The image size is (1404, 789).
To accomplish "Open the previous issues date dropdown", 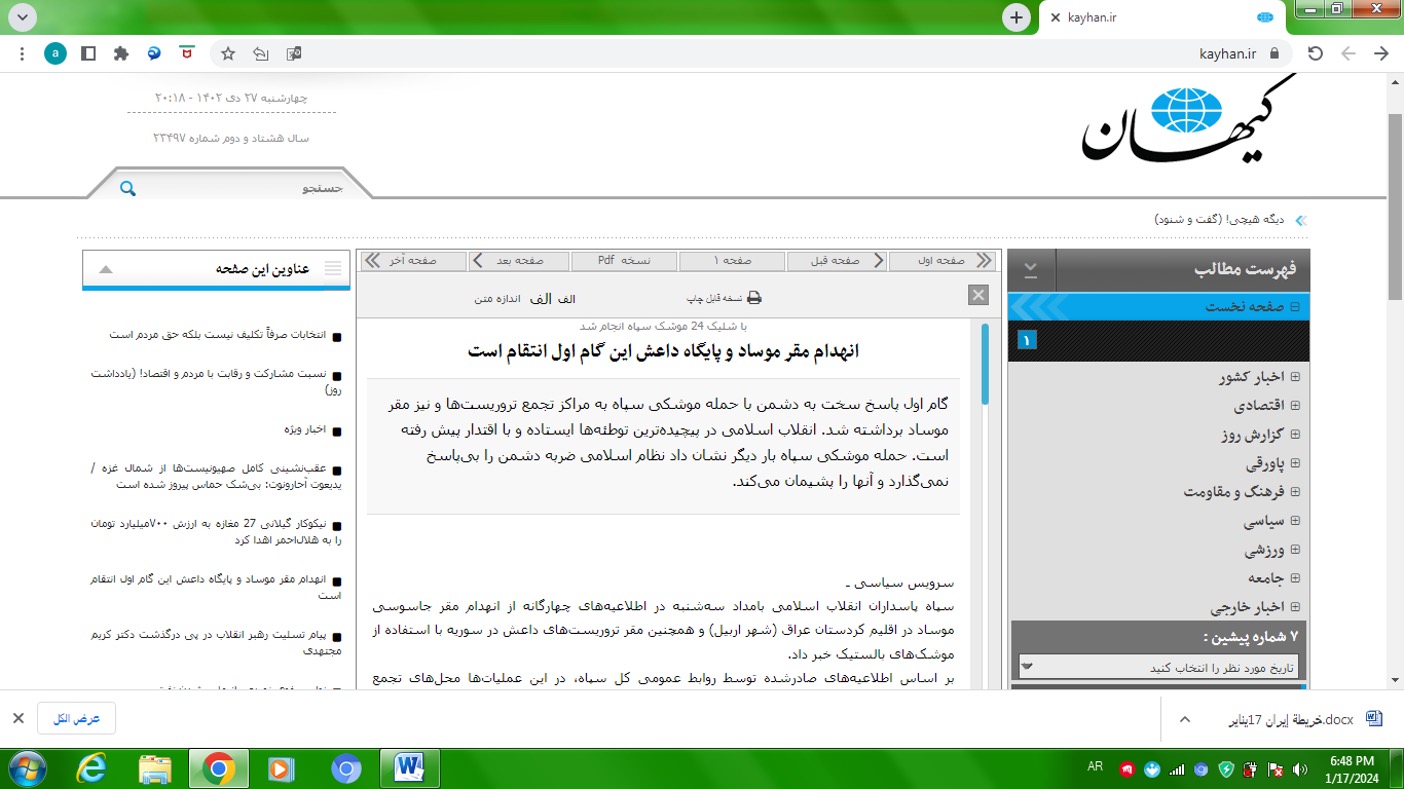I will click(x=1158, y=667).
